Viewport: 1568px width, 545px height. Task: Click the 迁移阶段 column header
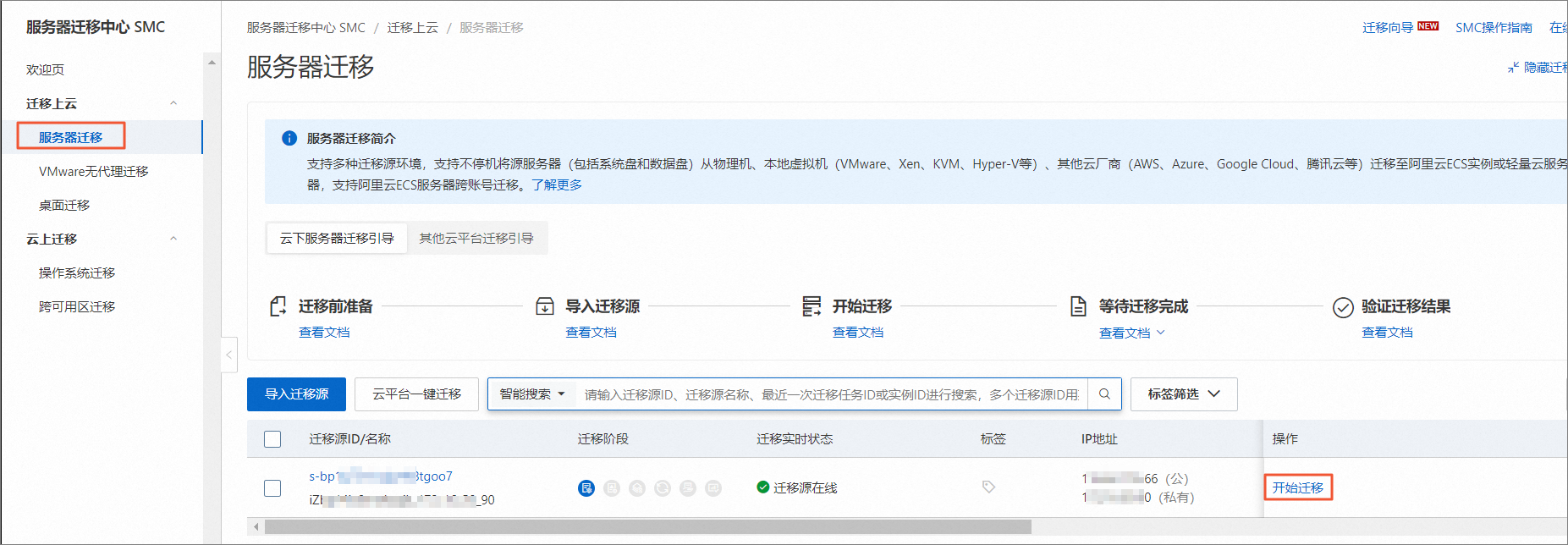(x=602, y=439)
